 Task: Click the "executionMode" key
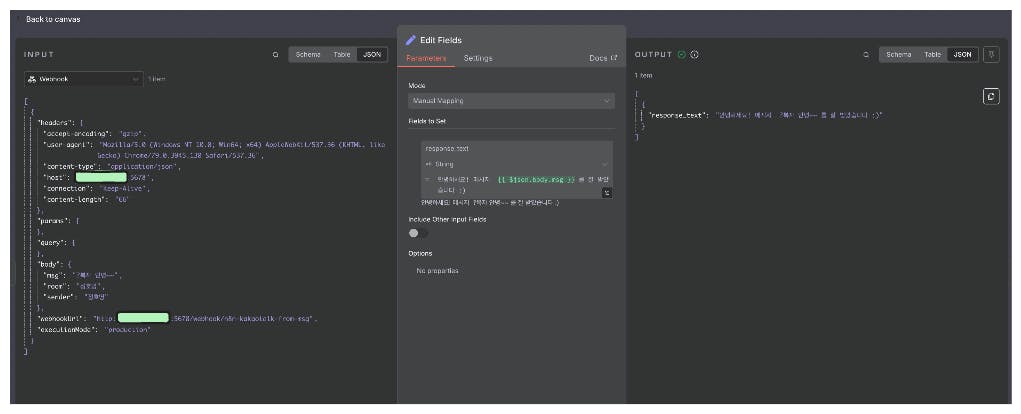tap(68, 330)
